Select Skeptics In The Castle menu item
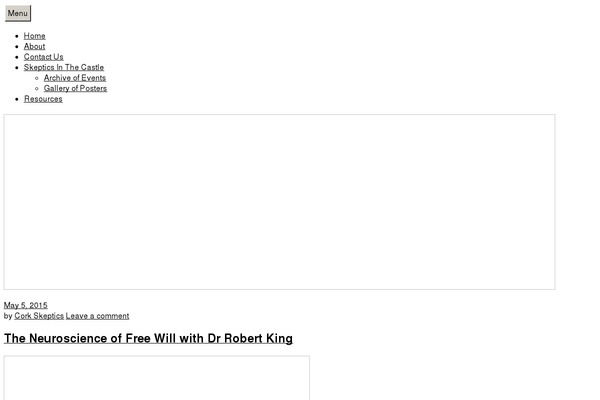Image resolution: width=600 pixels, height=400 pixels. pyautogui.click(x=64, y=67)
